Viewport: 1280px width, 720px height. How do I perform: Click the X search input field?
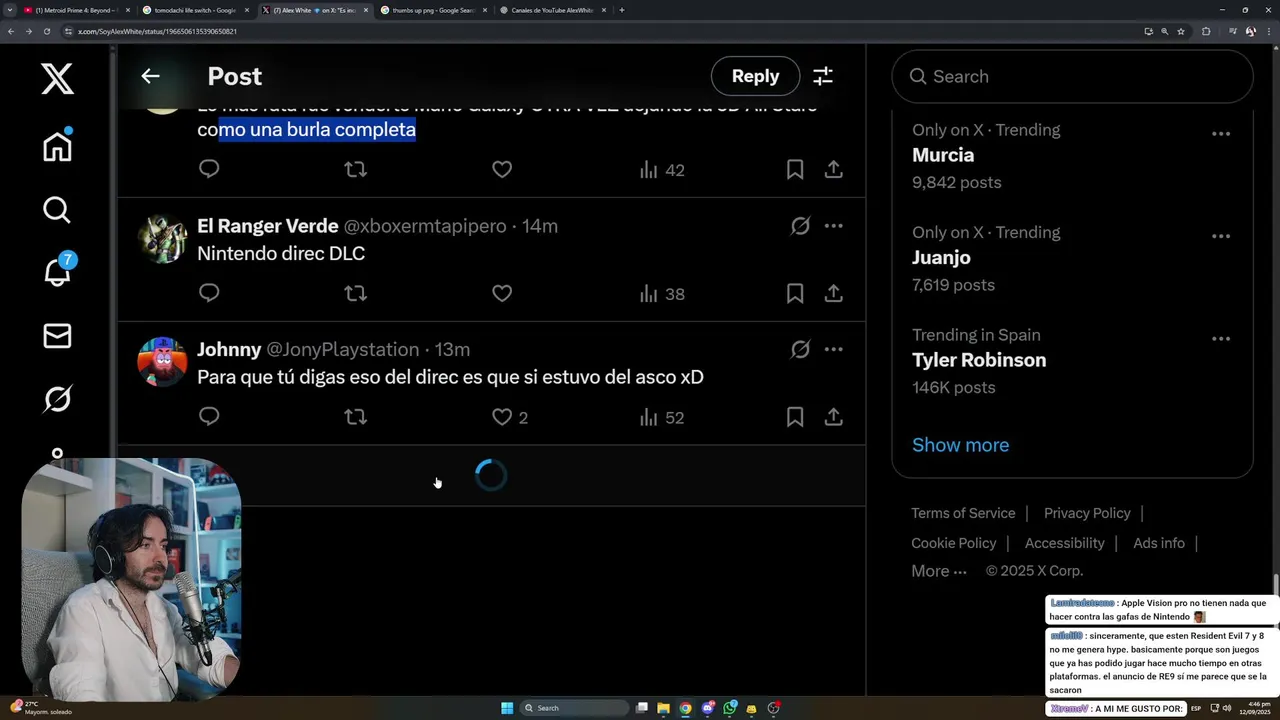point(1072,76)
